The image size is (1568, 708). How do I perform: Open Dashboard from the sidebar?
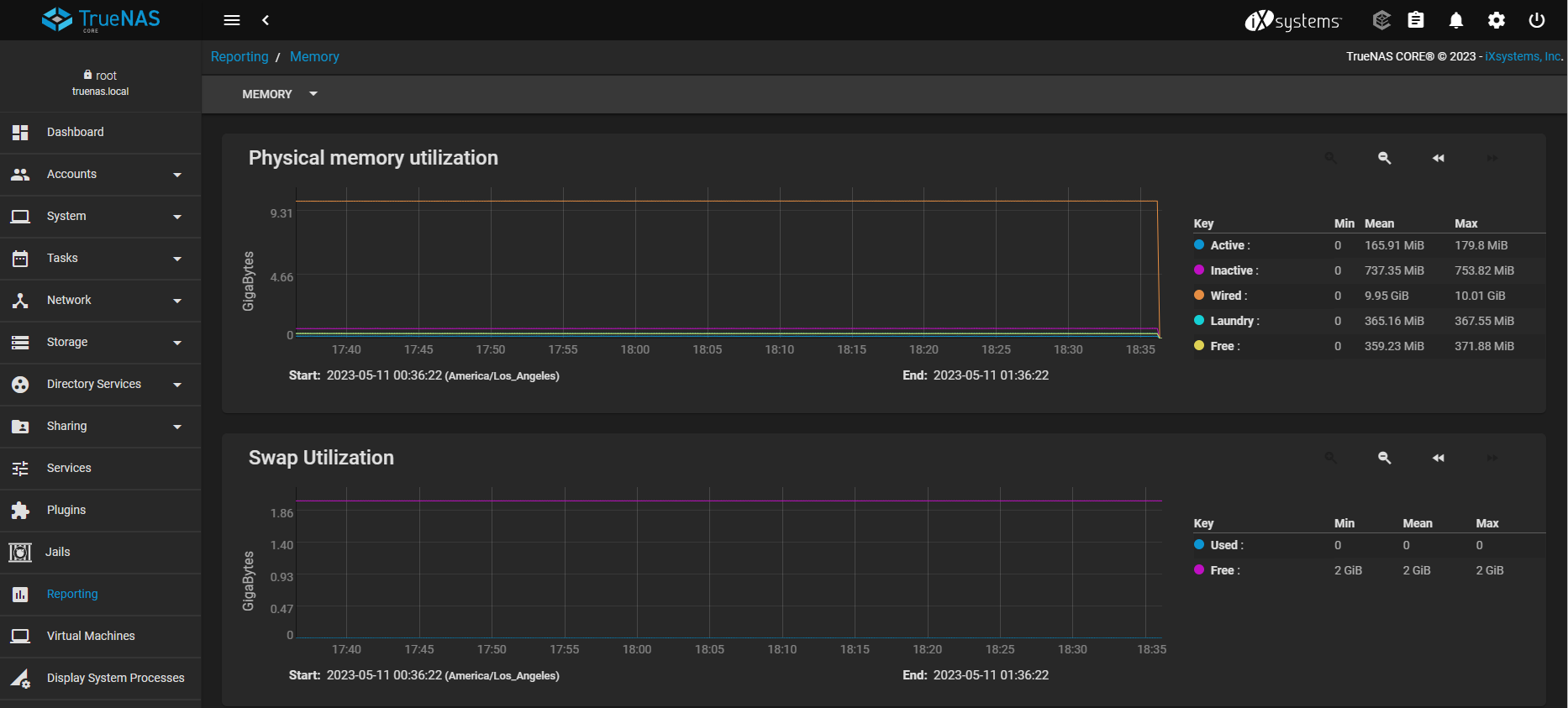101,133
